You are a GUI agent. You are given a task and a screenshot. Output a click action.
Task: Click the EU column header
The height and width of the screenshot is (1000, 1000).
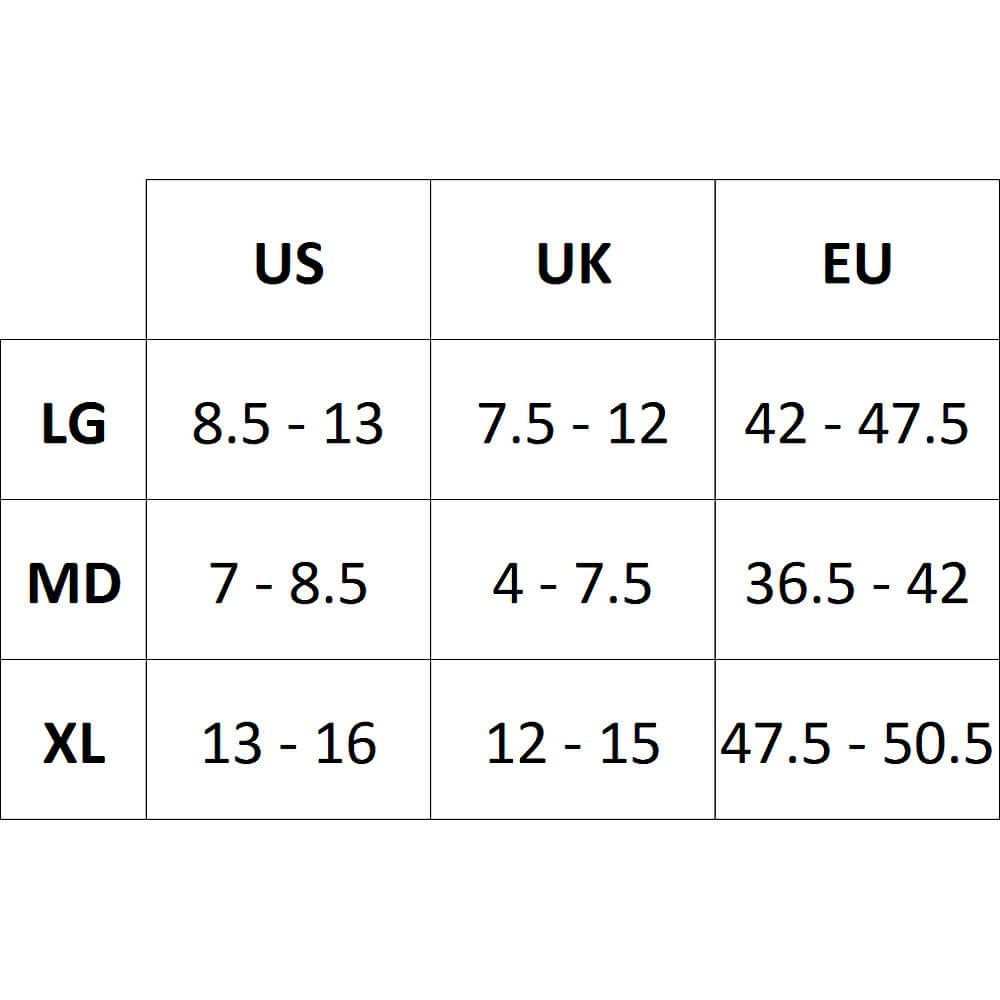point(857,262)
